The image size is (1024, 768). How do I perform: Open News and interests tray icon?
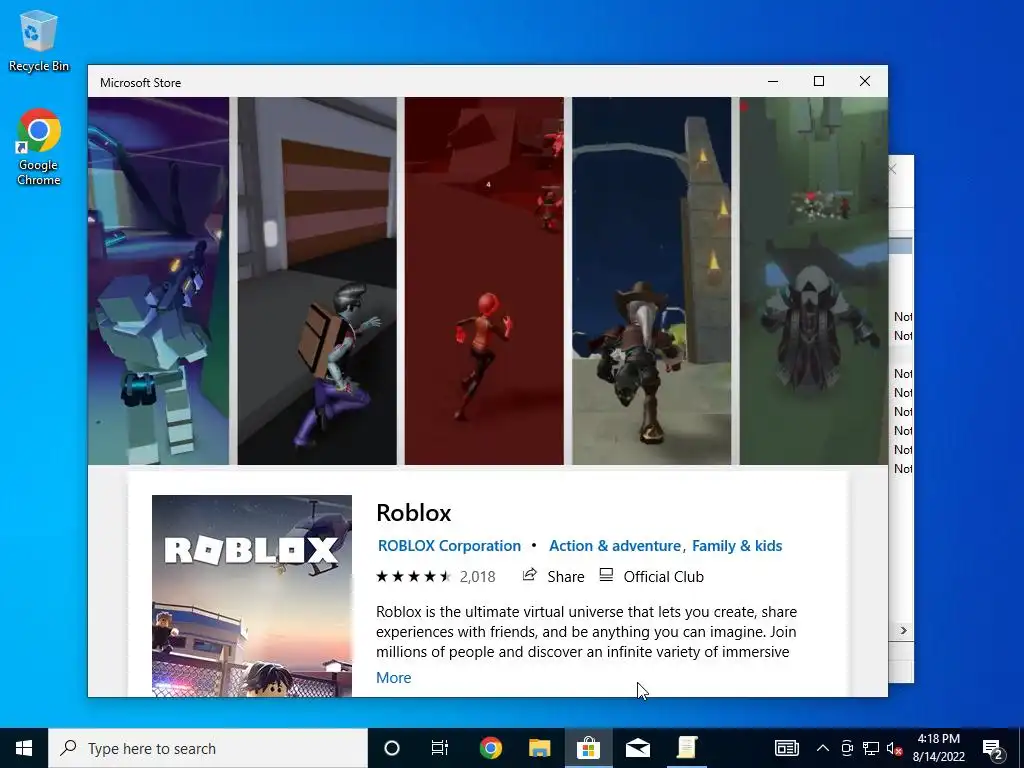[x=786, y=748]
